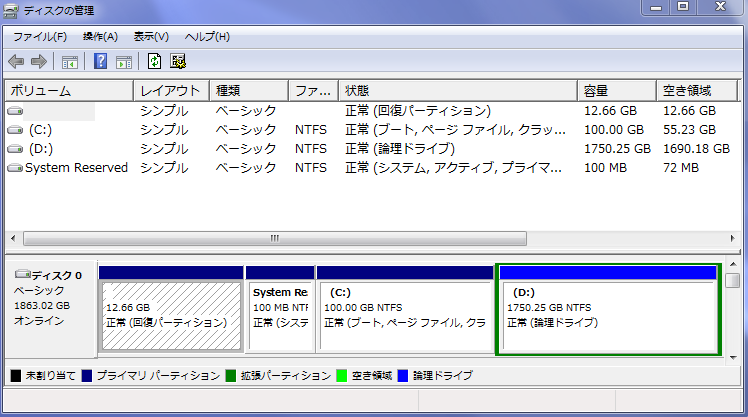Click the Refresh toolbar icon
The width and height of the screenshot is (748, 417).
click(154, 62)
